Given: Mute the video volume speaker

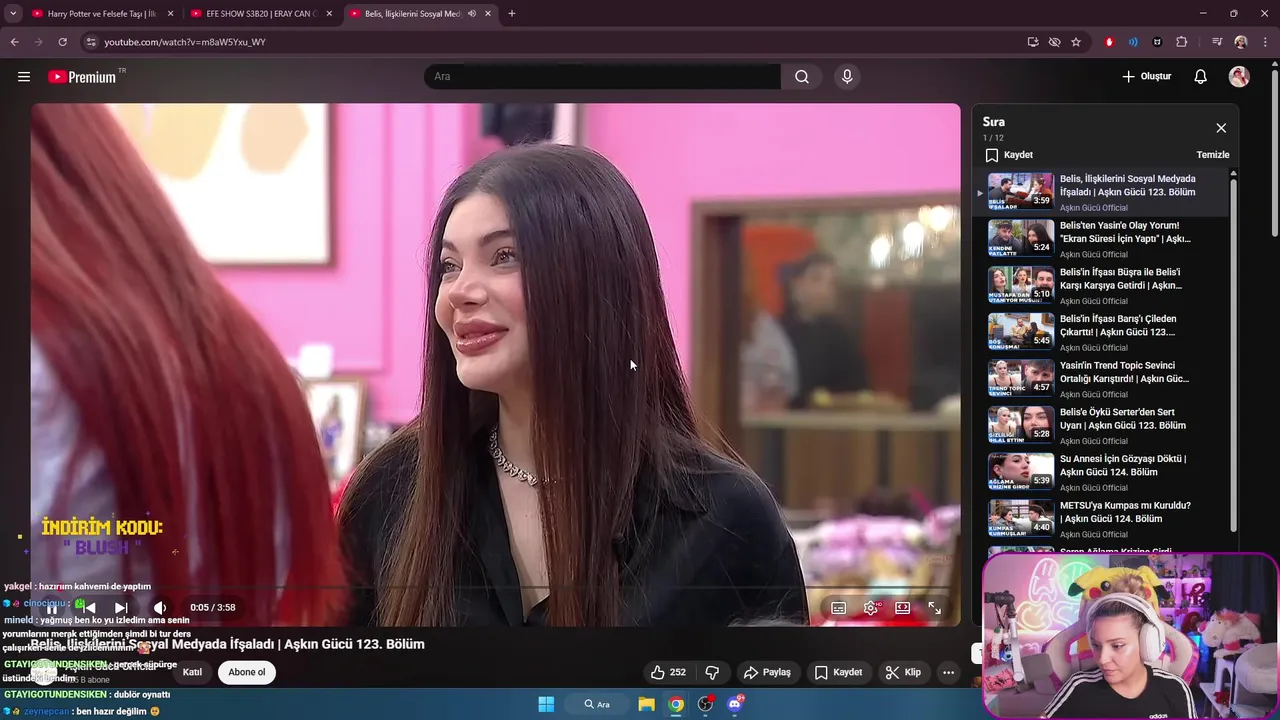Looking at the screenshot, I should pos(160,608).
